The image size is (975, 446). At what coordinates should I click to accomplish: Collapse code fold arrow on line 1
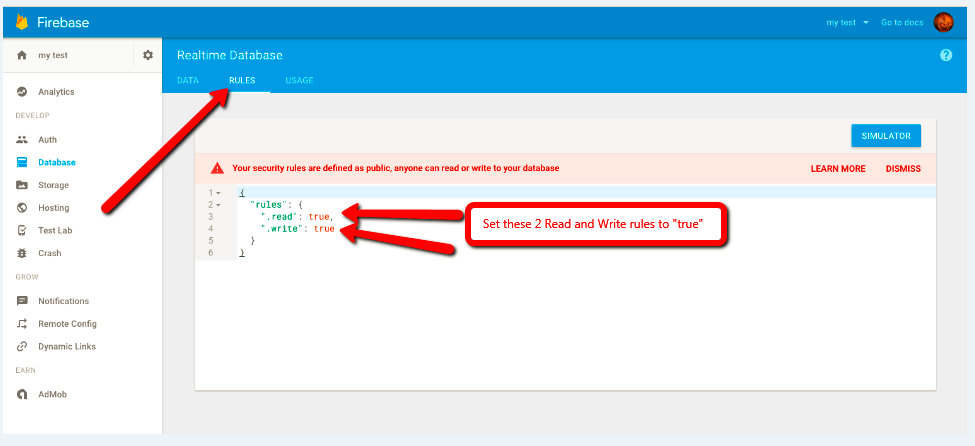[218, 192]
